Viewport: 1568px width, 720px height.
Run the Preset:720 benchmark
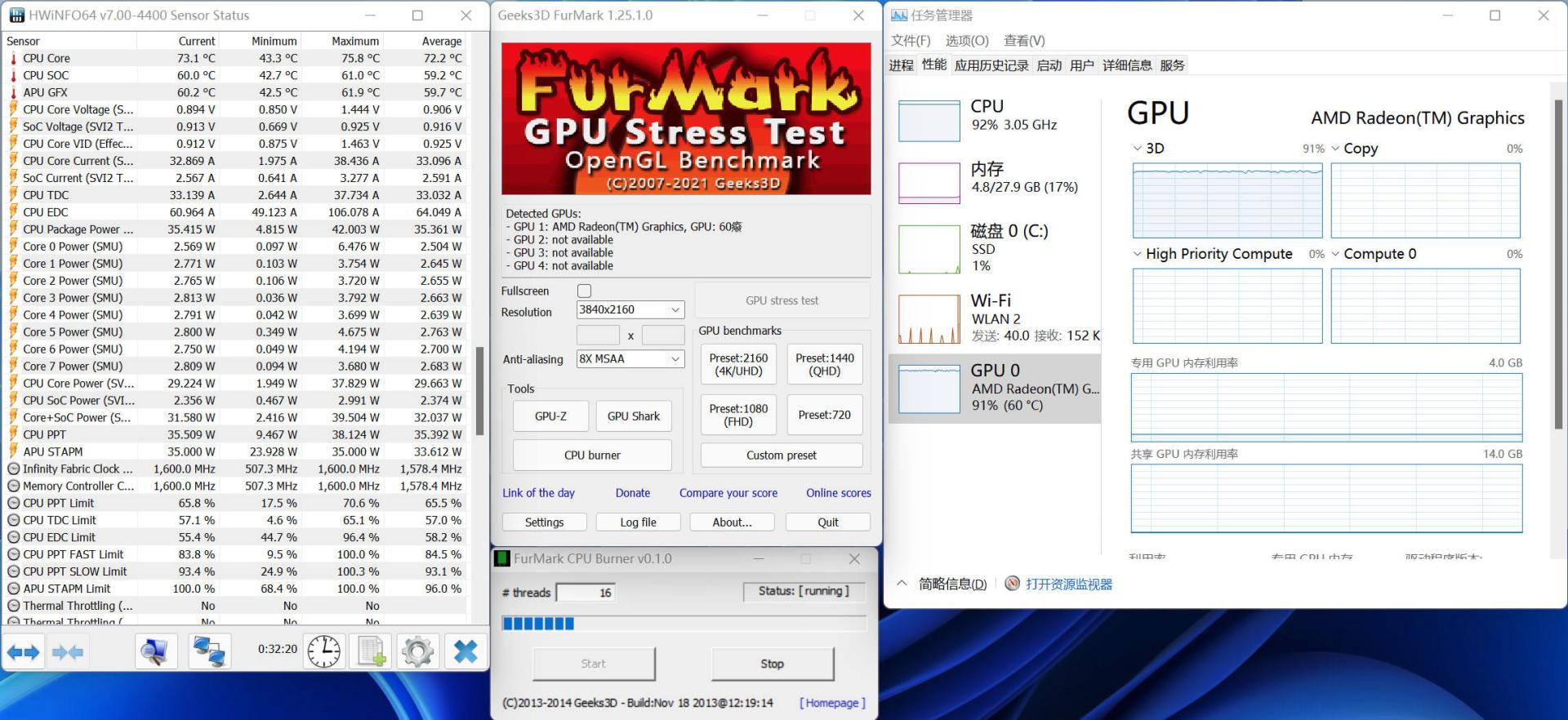coord(825,415)
